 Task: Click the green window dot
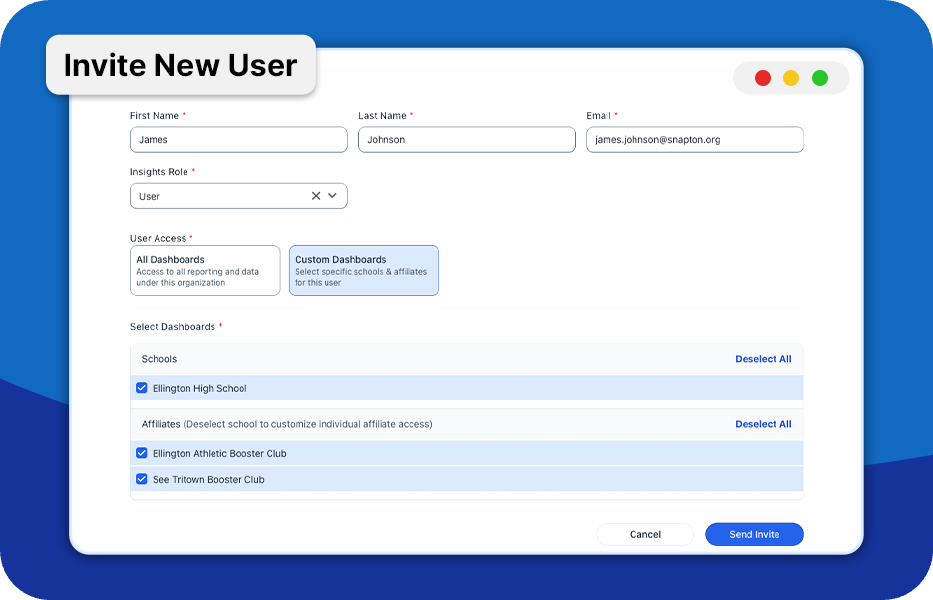pyautogui.click(x=820, y=78)
